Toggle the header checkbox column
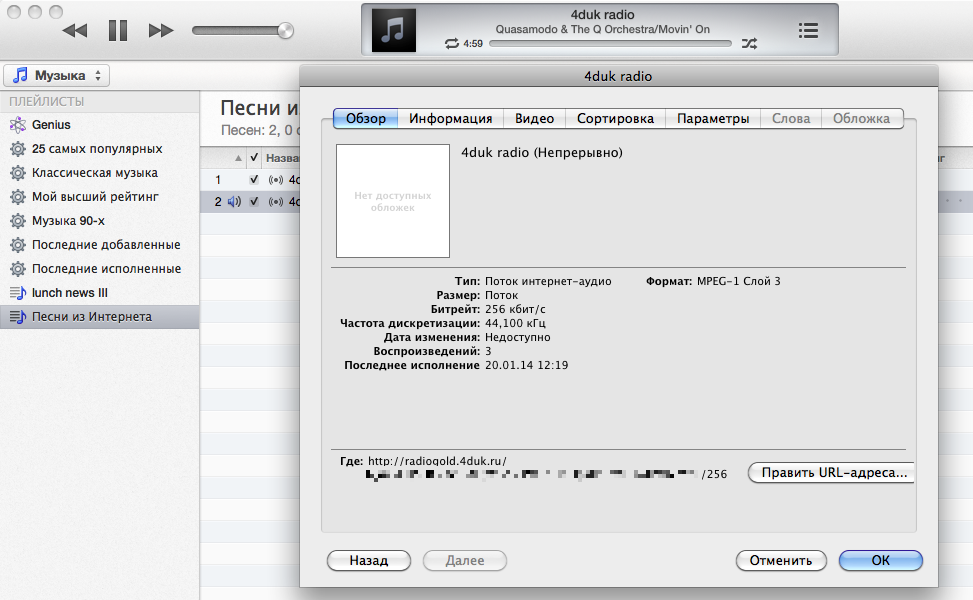973x600 pixels. coord(254,158)
